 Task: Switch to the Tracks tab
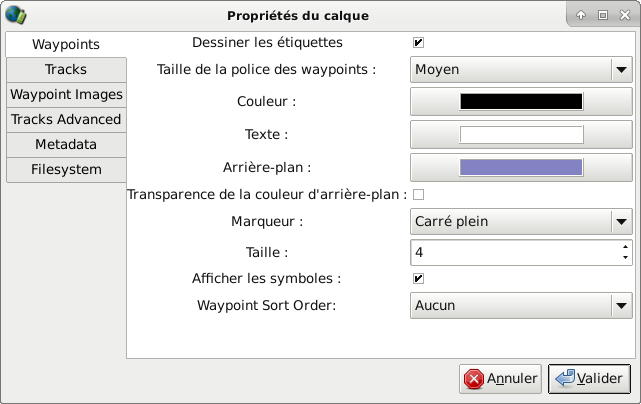point(66,70)
